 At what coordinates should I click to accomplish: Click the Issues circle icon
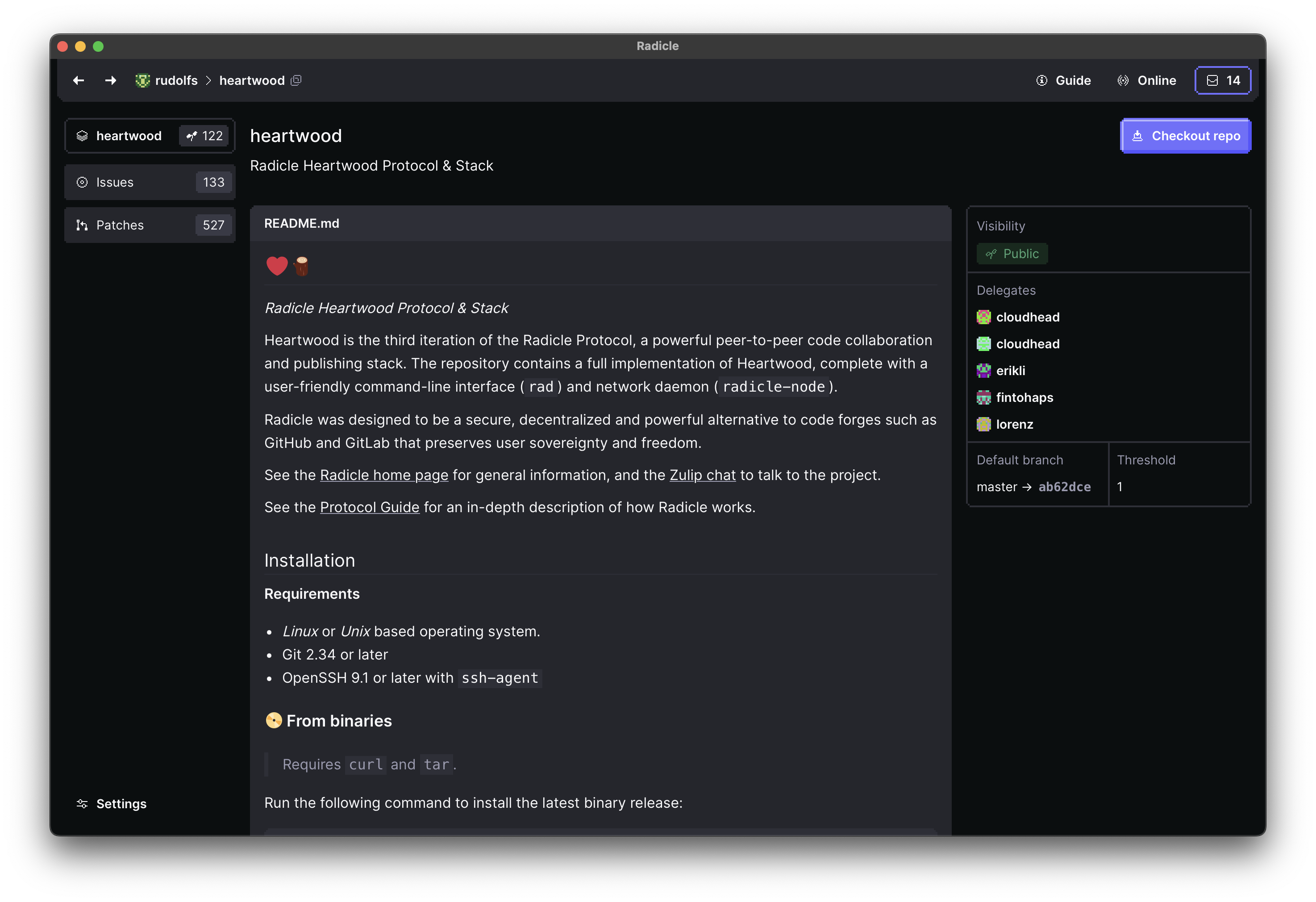82,183
